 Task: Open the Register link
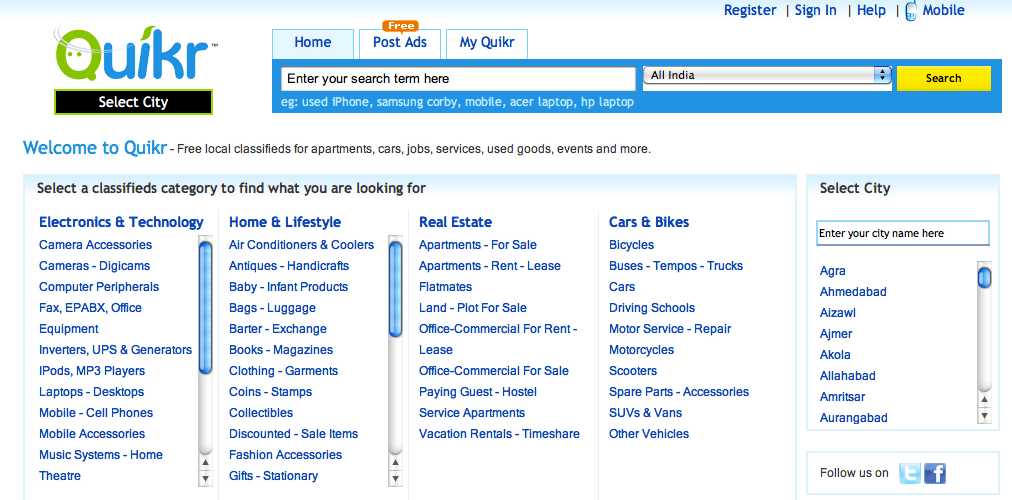point(750,10)
